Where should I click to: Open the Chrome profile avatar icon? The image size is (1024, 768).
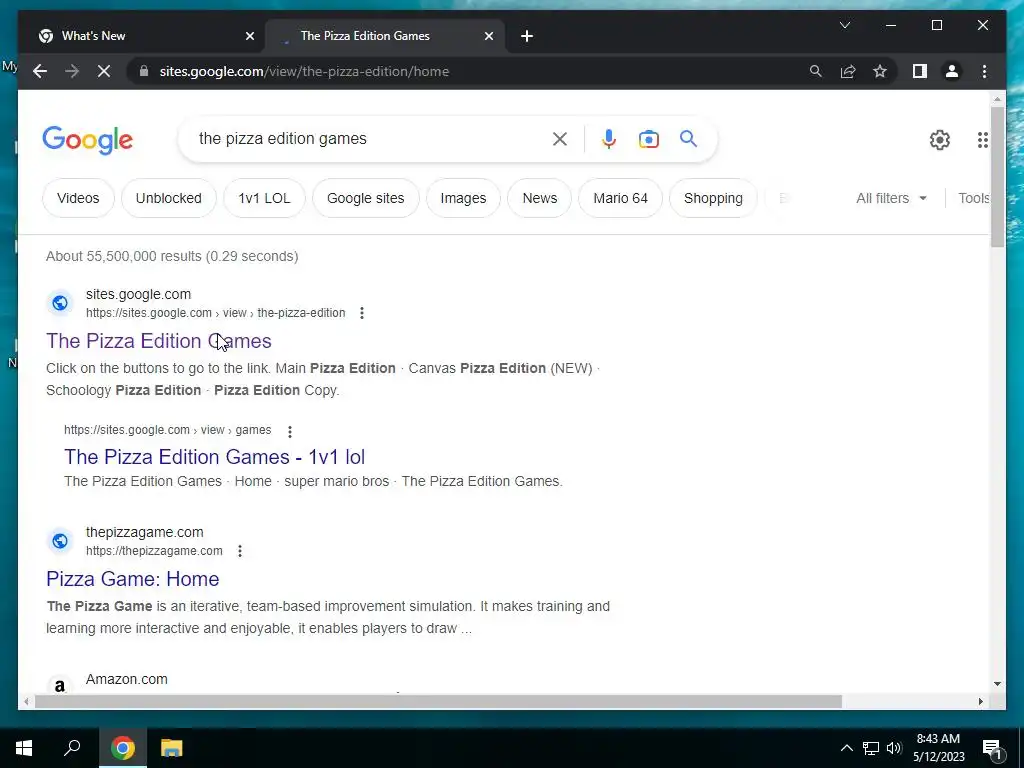[952, 71]
